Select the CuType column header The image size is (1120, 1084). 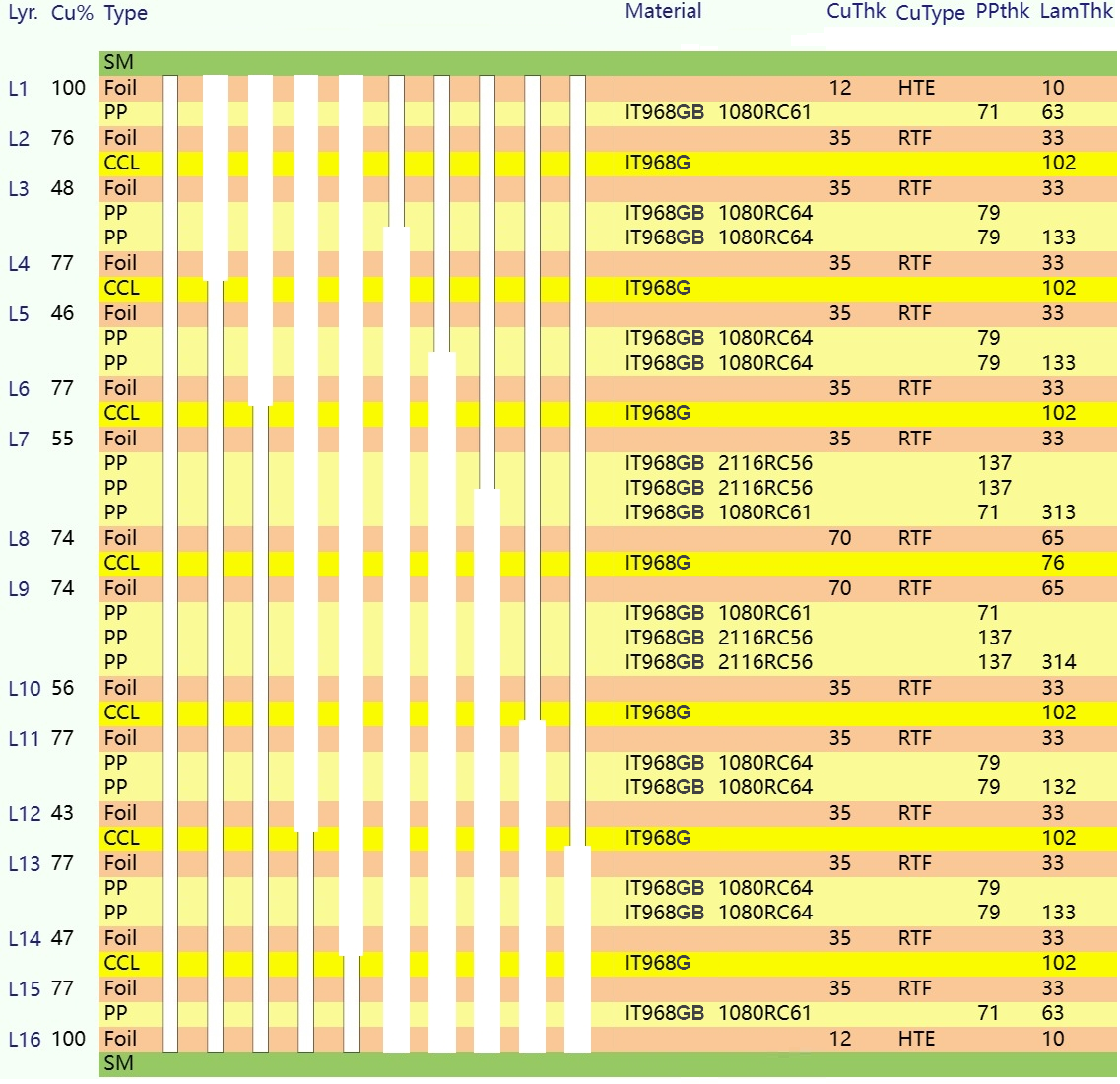[x=930, y=14]
